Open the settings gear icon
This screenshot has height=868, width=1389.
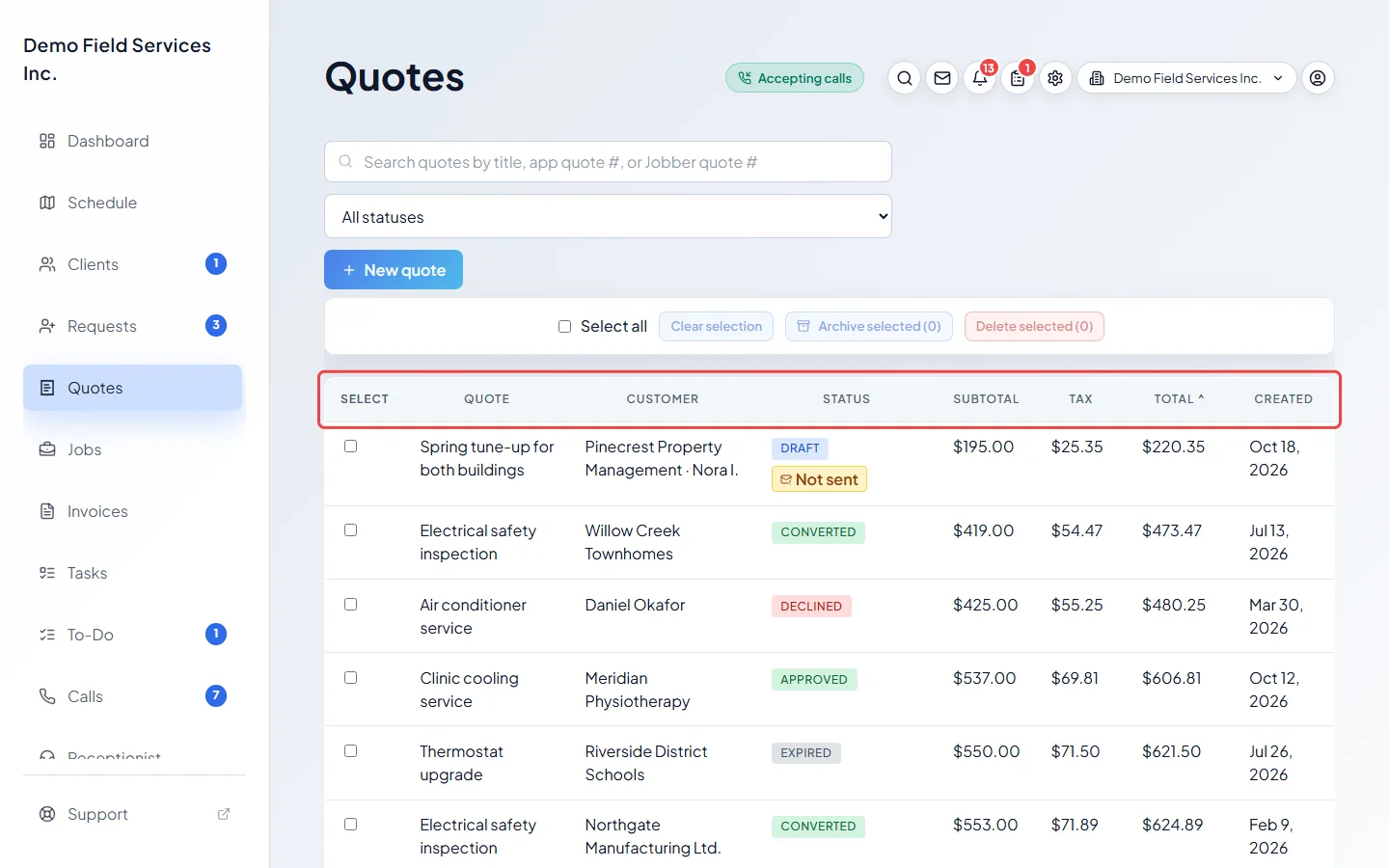(1055, 78)
